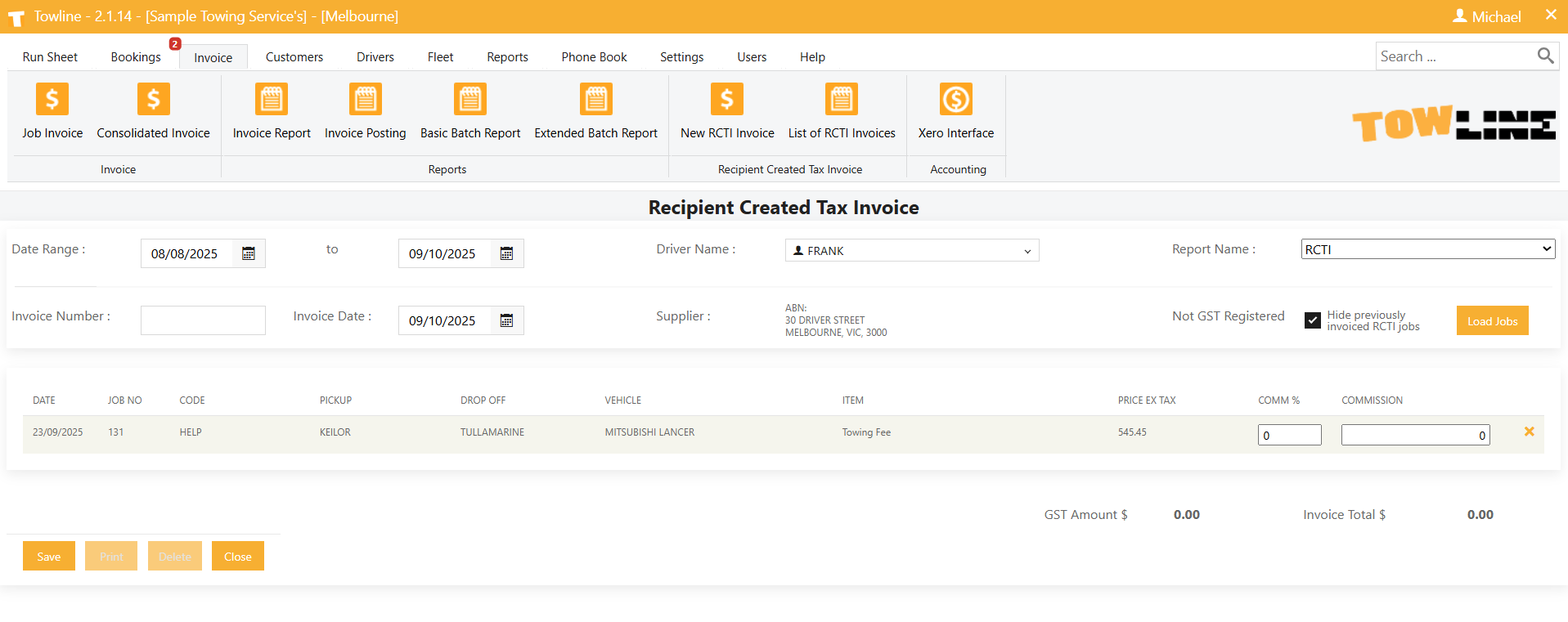The image size is (1568, 622).
Task: Open the Extended Batch Report
Action: tap(595, 111)
